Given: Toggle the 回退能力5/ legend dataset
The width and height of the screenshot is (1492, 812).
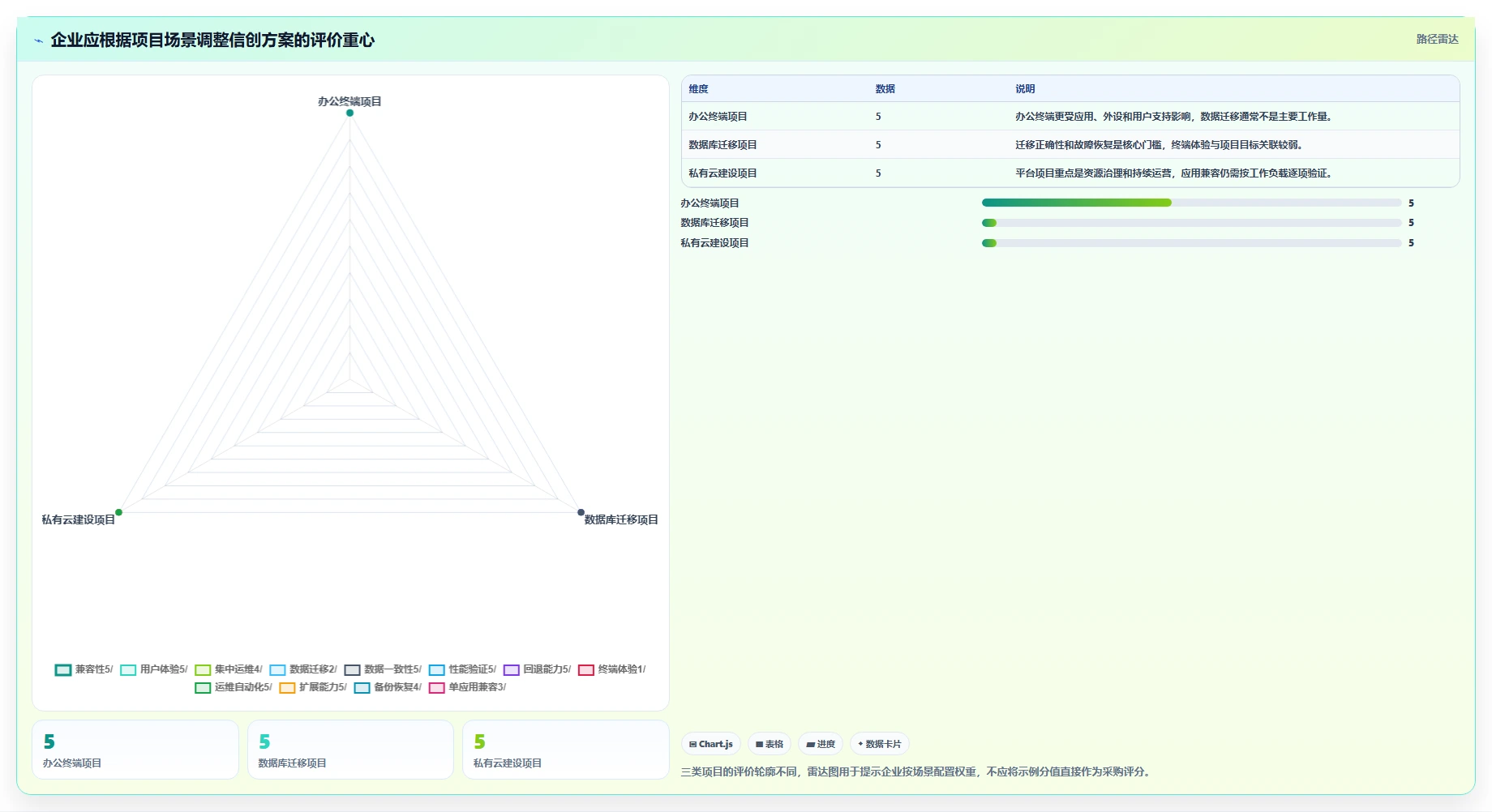Looking at the screenshot, I should pos(537,669).
